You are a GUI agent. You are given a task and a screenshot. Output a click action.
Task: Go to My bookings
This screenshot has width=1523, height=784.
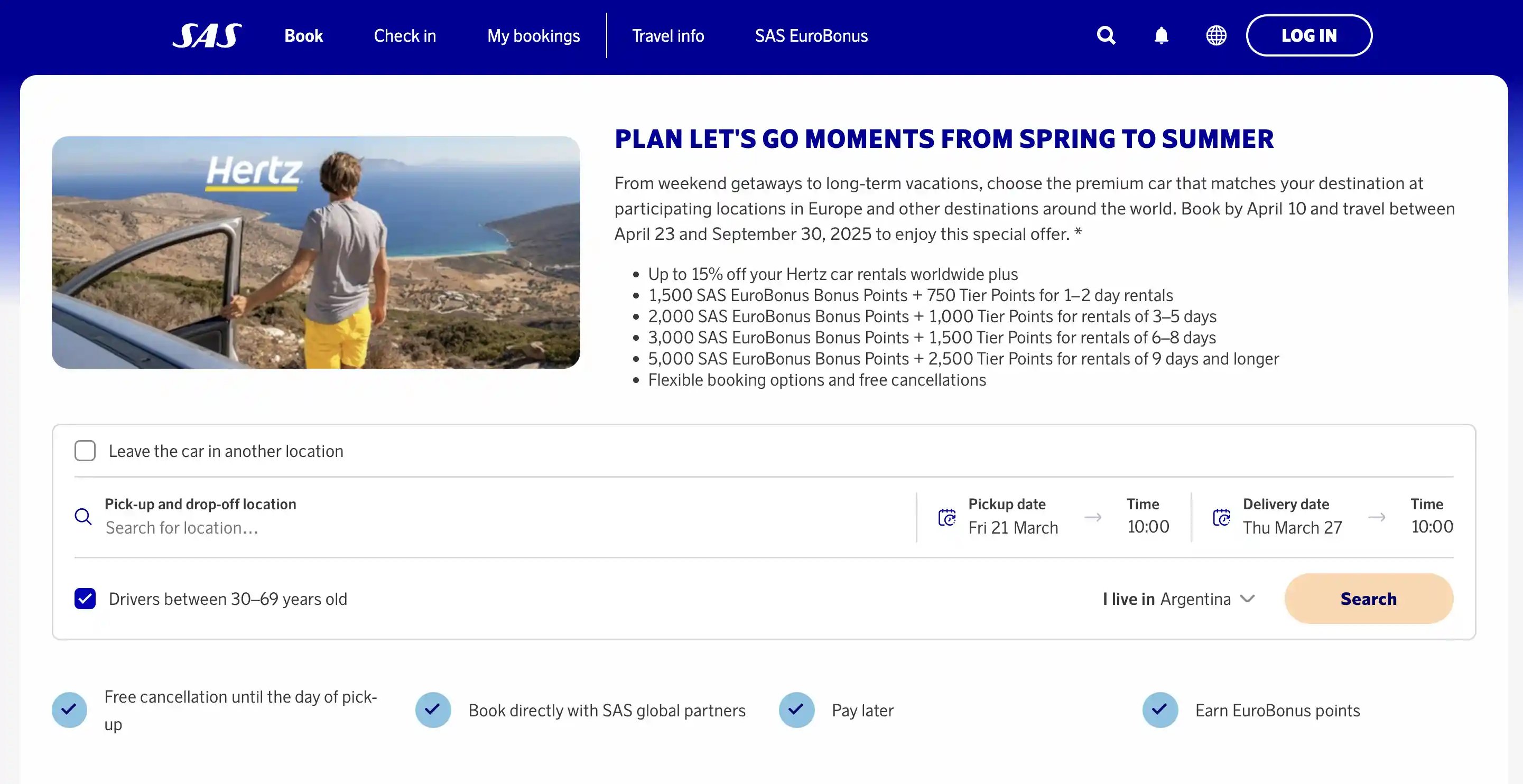(x=533, y=36)
